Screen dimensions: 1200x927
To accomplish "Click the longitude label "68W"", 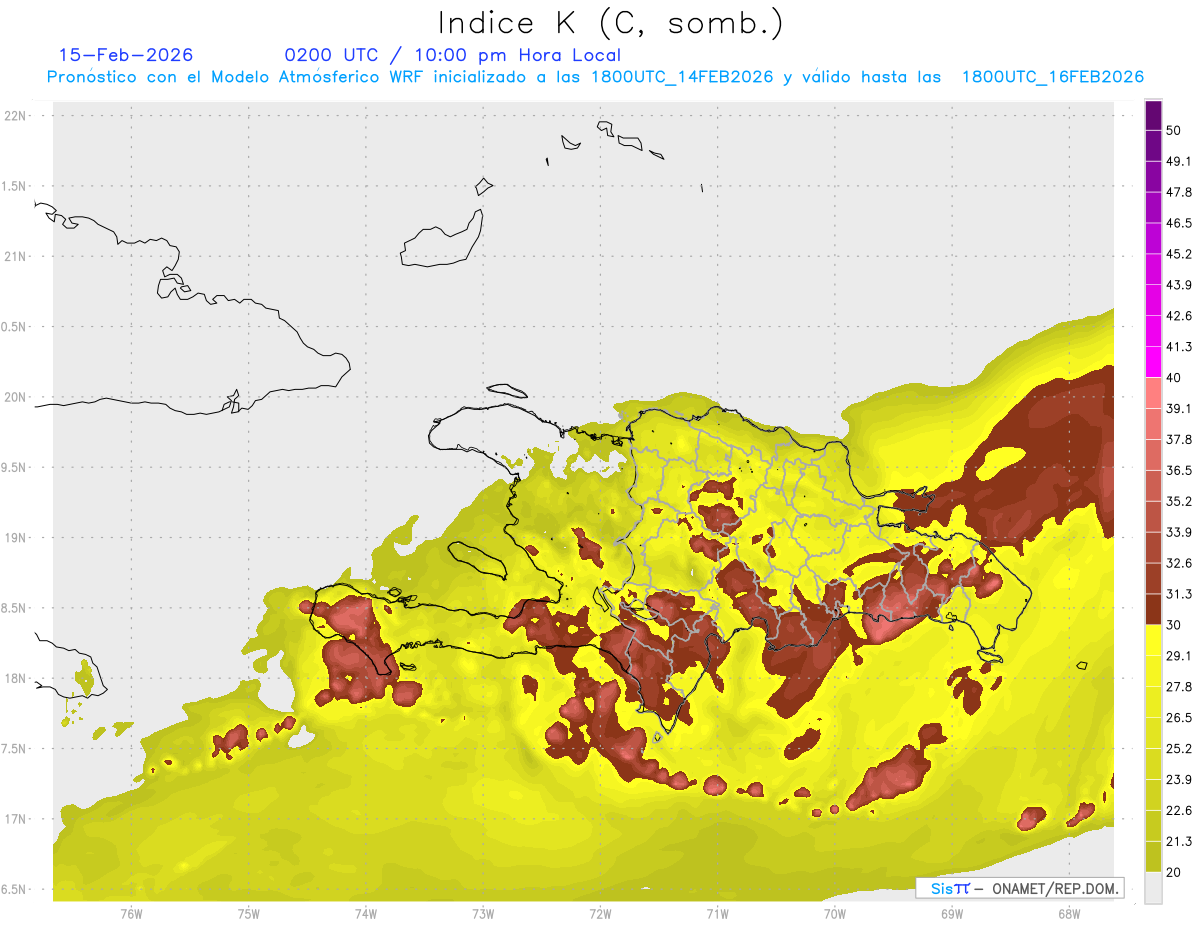I will [1068, 914].
